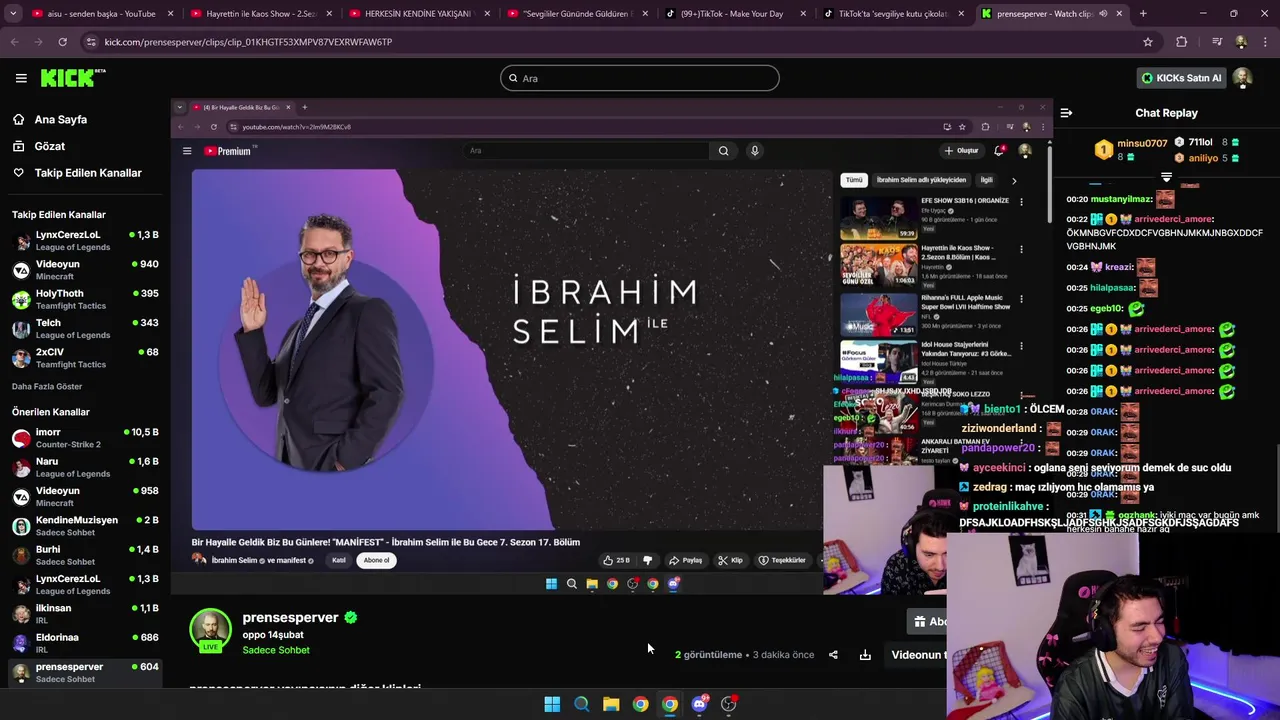Expand the gift leaderboard below minsu0707
Viewport: 1280px width, 720px height.
1166,176
